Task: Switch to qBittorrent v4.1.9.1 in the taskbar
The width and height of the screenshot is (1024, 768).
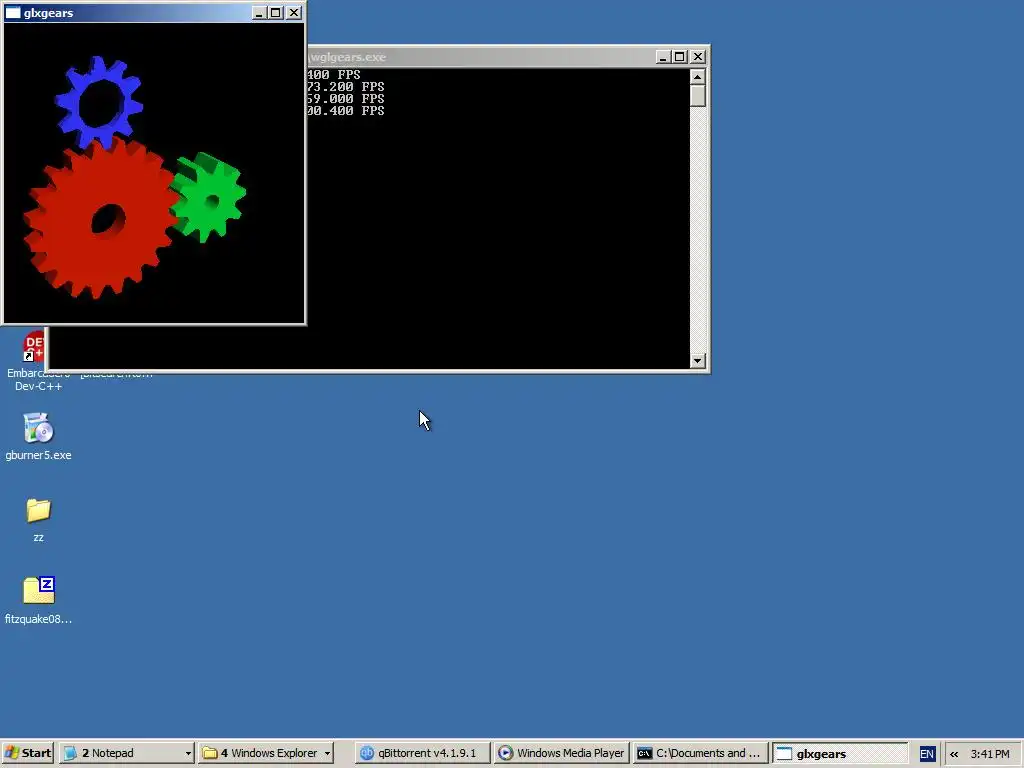Action: tap(421, 753)
